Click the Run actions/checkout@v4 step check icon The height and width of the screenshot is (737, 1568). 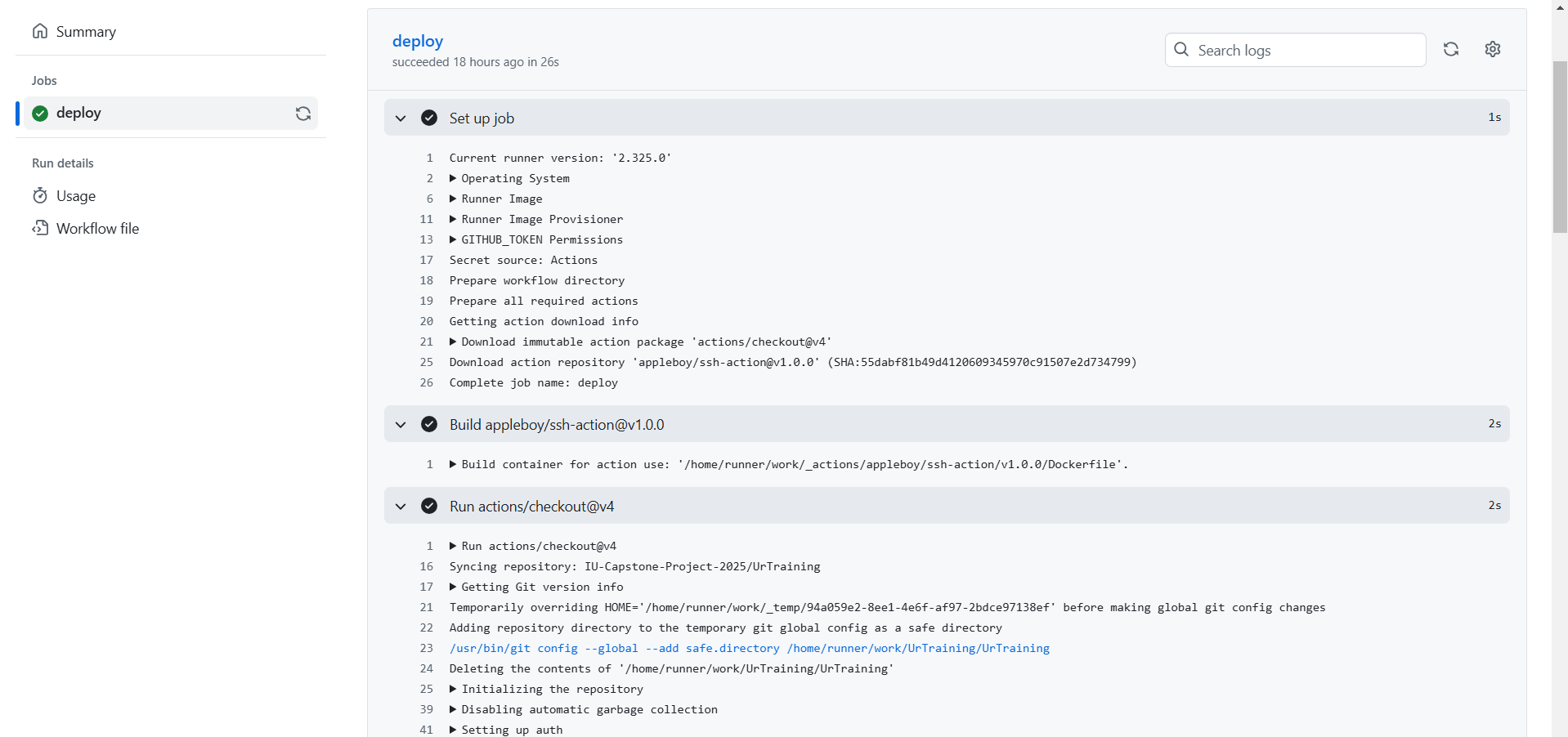point(429,506)
